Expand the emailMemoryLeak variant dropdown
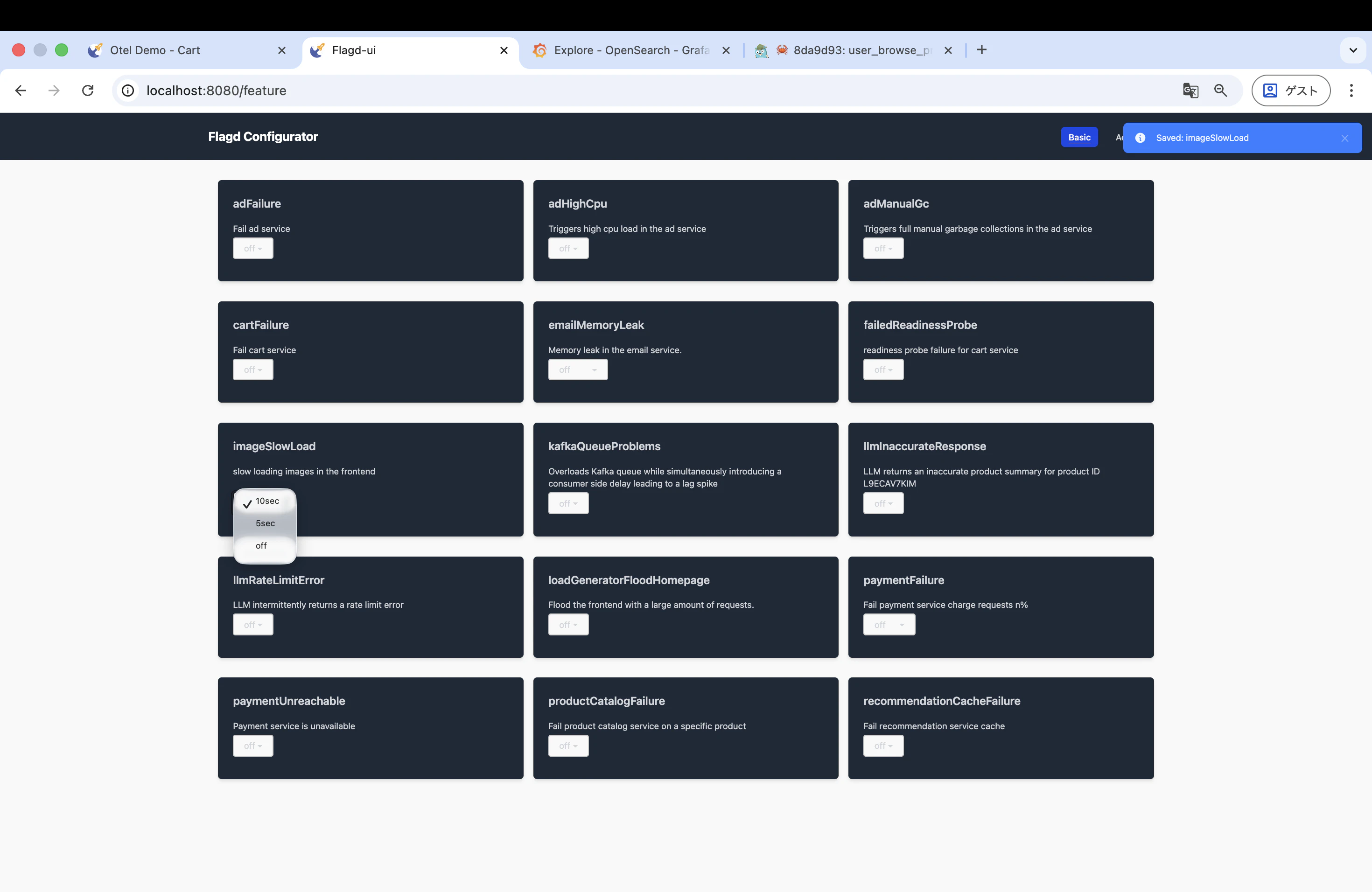 click(x=577, y=370)
